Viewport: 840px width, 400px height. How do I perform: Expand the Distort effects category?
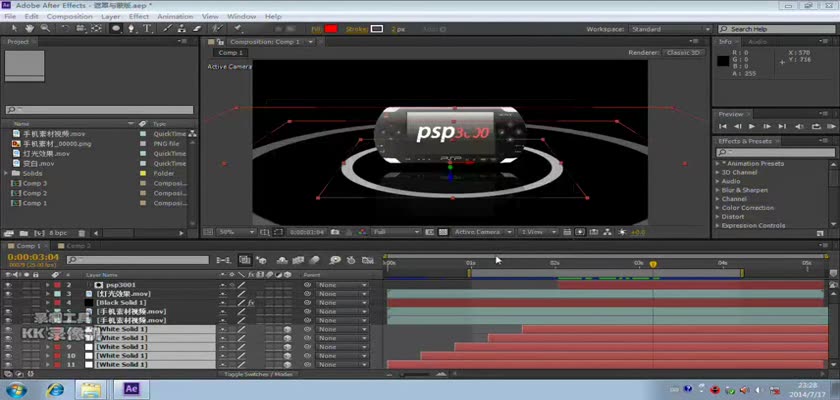click(x=717, y=216)
